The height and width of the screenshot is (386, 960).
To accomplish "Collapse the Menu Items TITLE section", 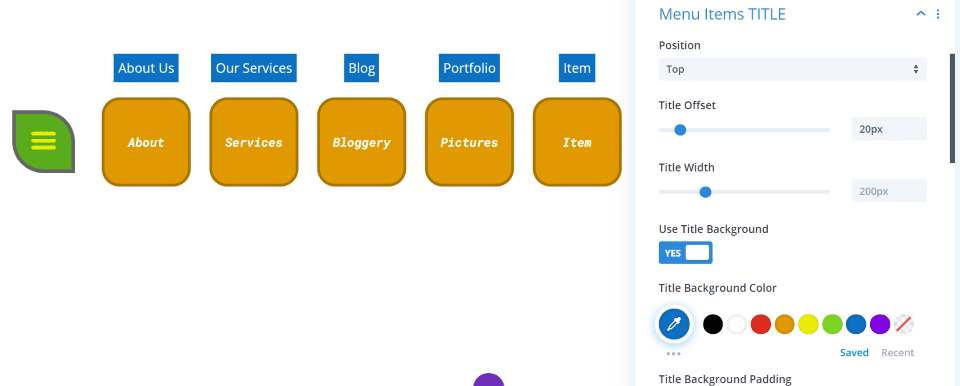I will tap(920, 14).
